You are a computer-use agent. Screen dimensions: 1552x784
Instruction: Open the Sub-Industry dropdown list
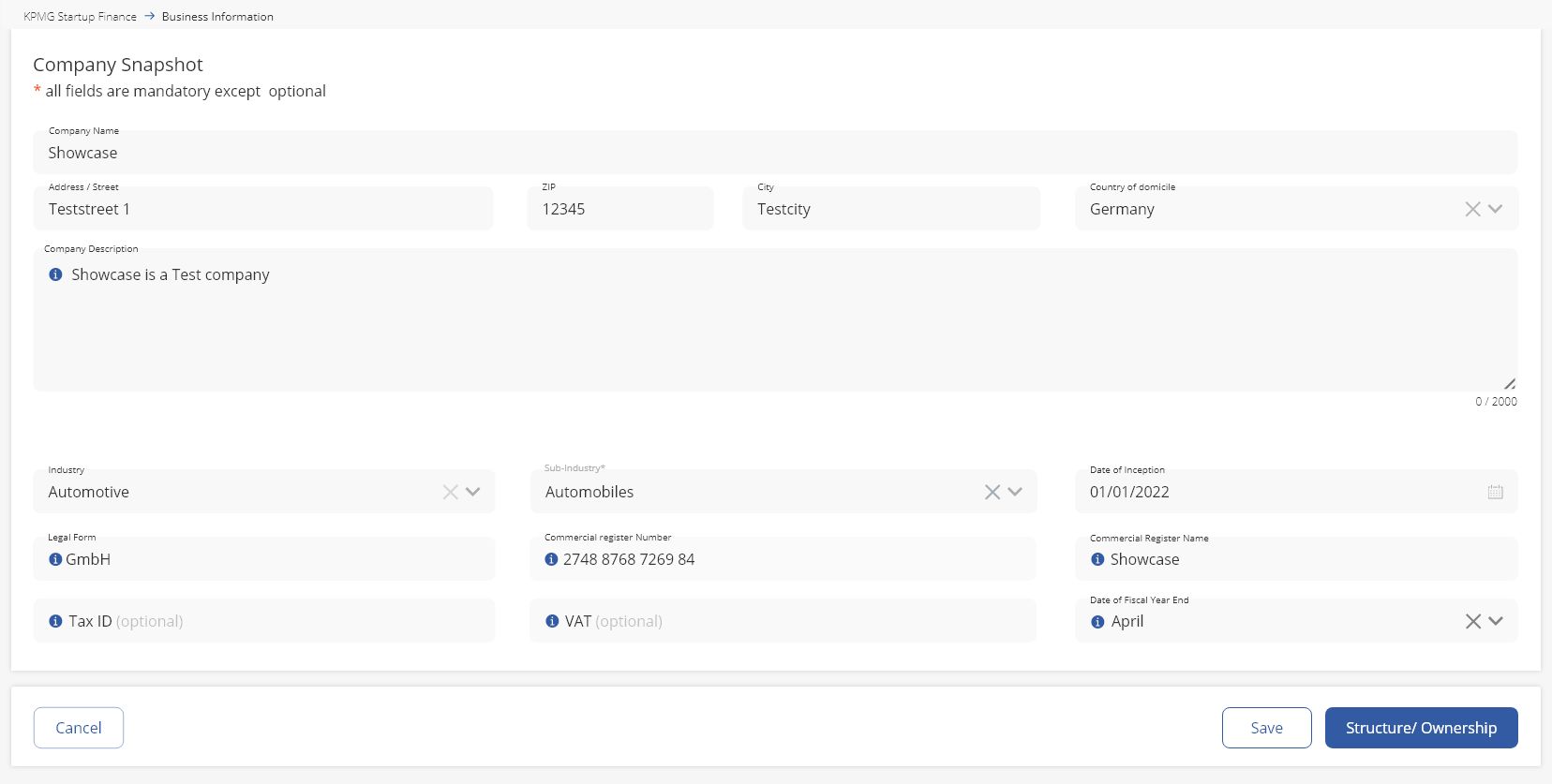point(1015,492)
